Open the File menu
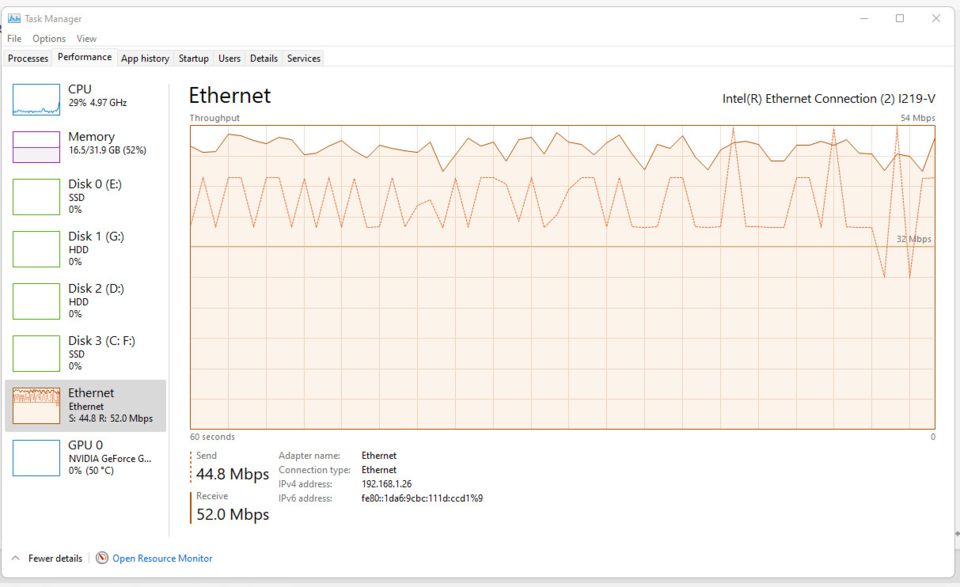Image resolution: width=960 pixels, height=587 pixels. pyautogui.click(x=14, y=39)
